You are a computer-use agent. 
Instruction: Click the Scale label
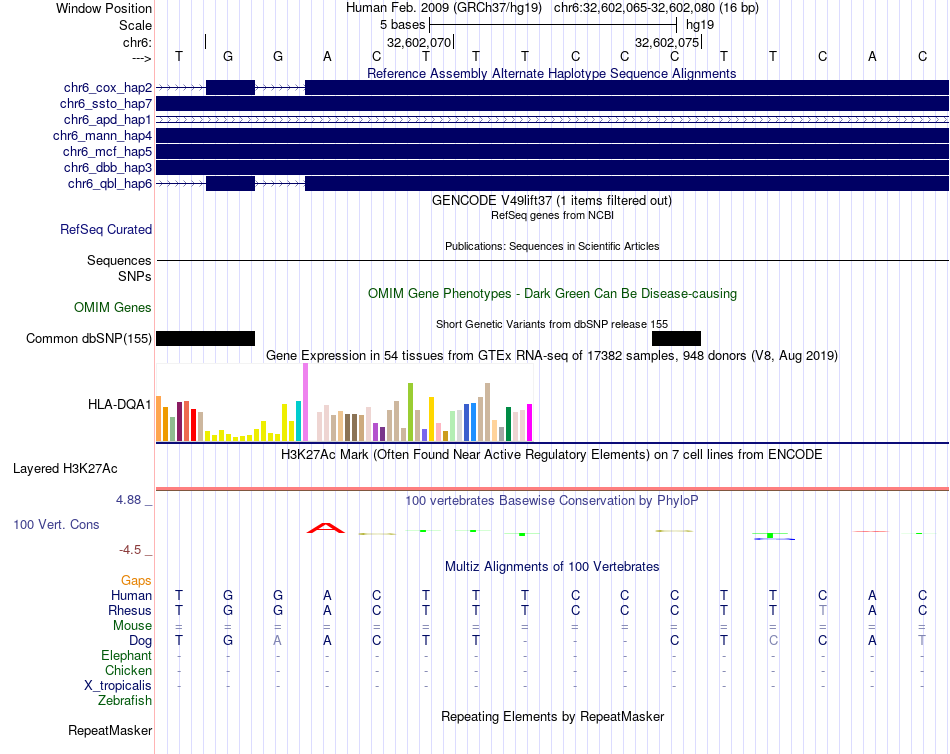pyautogui.click(x=135, y=25)
